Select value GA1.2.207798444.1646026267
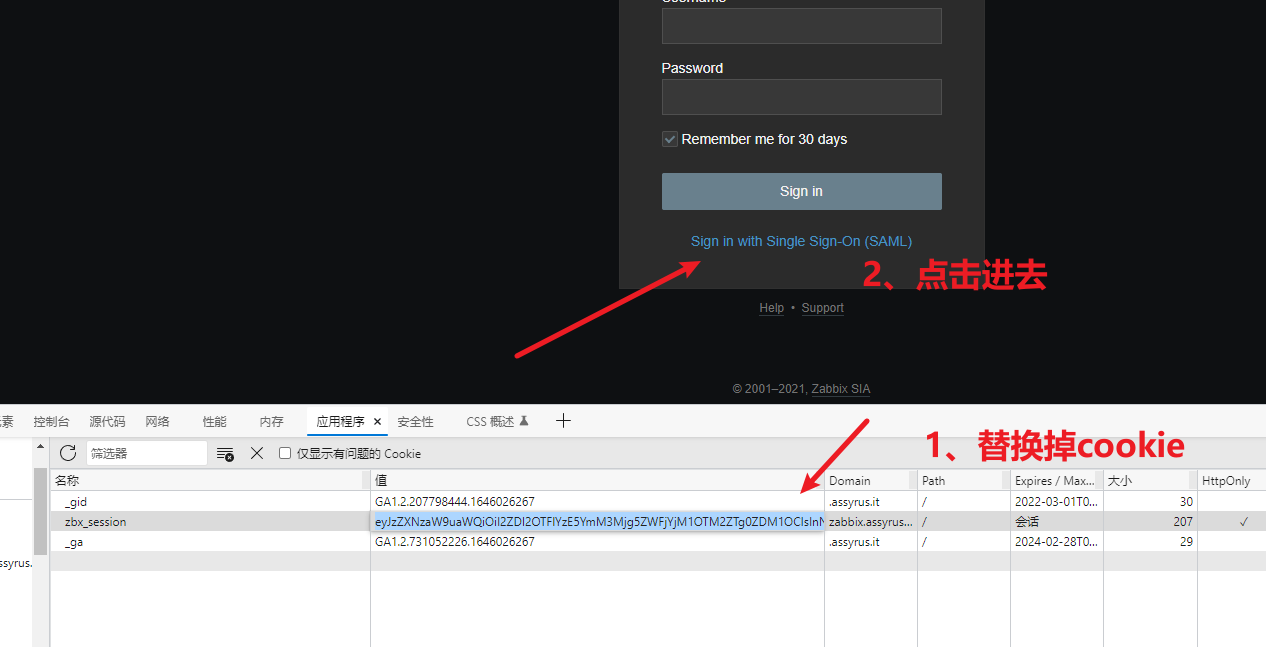The width and height of the screenshot is (1266, 647). 455,502
